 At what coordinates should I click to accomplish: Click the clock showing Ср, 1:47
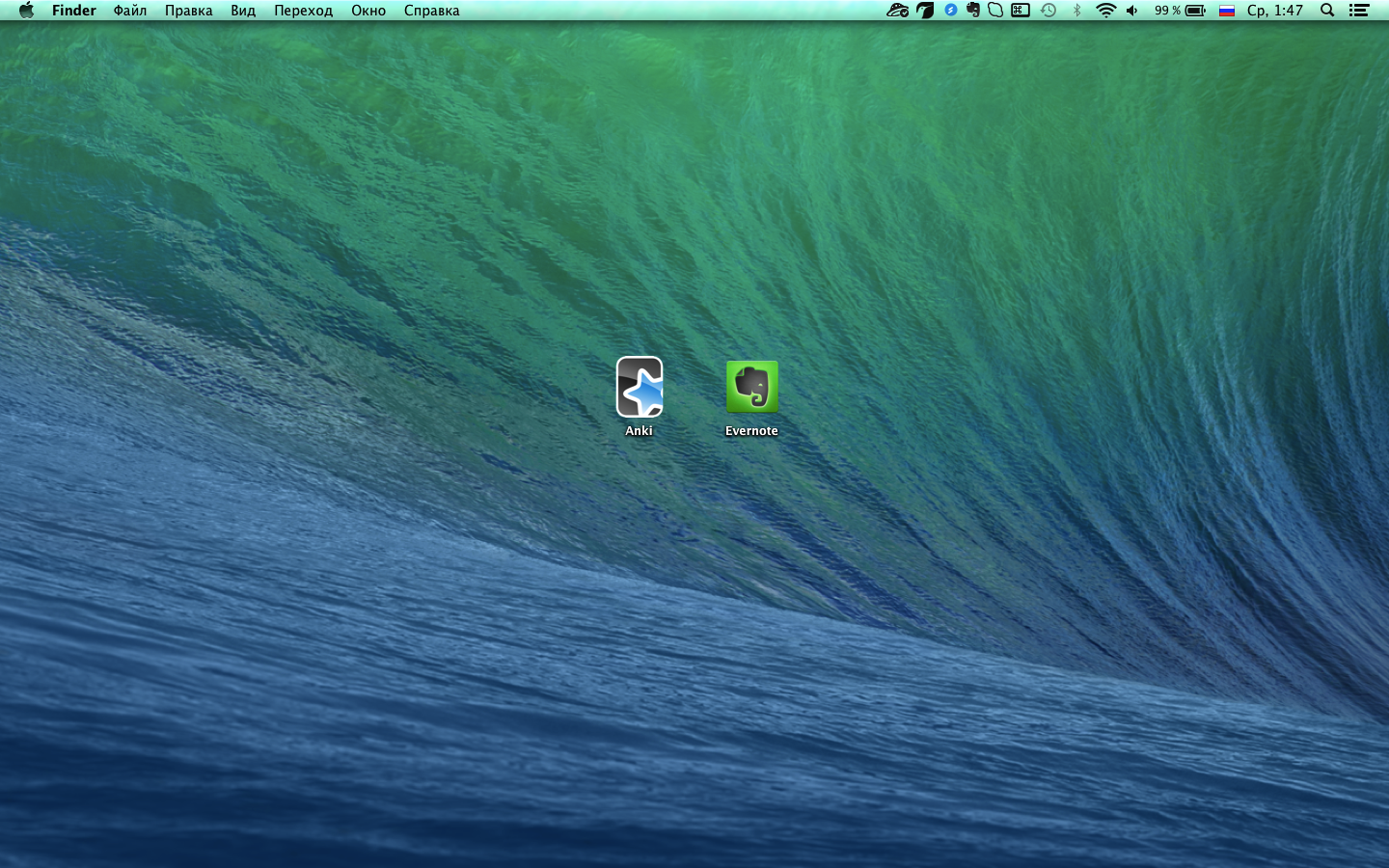click(x=1275, y=11)
